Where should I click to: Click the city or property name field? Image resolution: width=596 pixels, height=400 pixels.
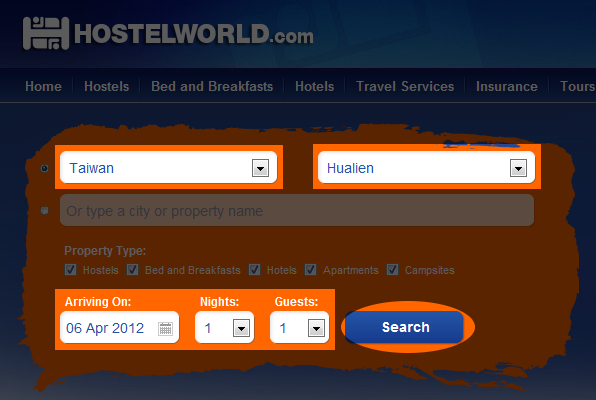pyautogui.click(x=297, y=210)
